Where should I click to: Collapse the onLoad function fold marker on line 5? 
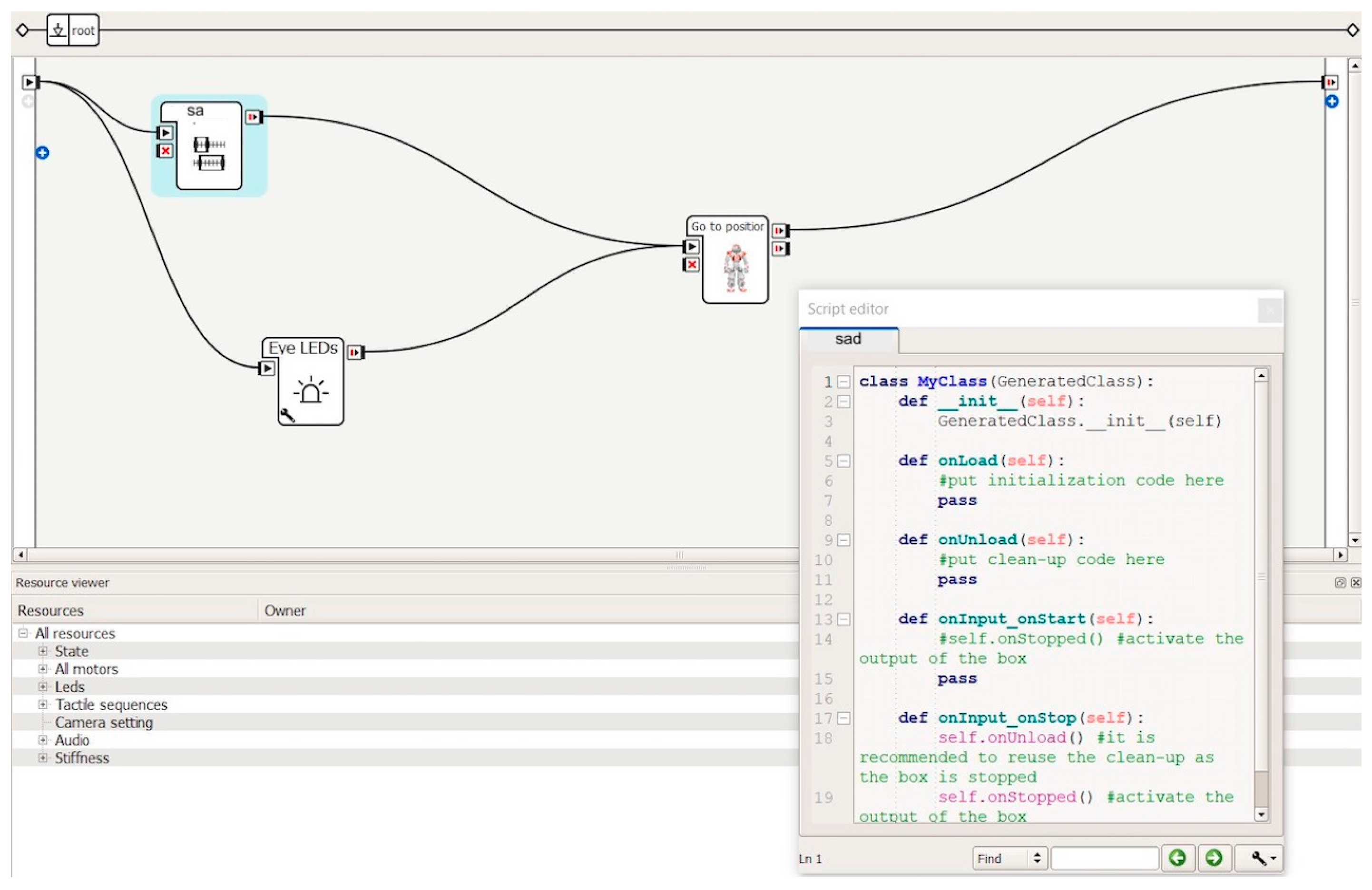click(843, 461)
